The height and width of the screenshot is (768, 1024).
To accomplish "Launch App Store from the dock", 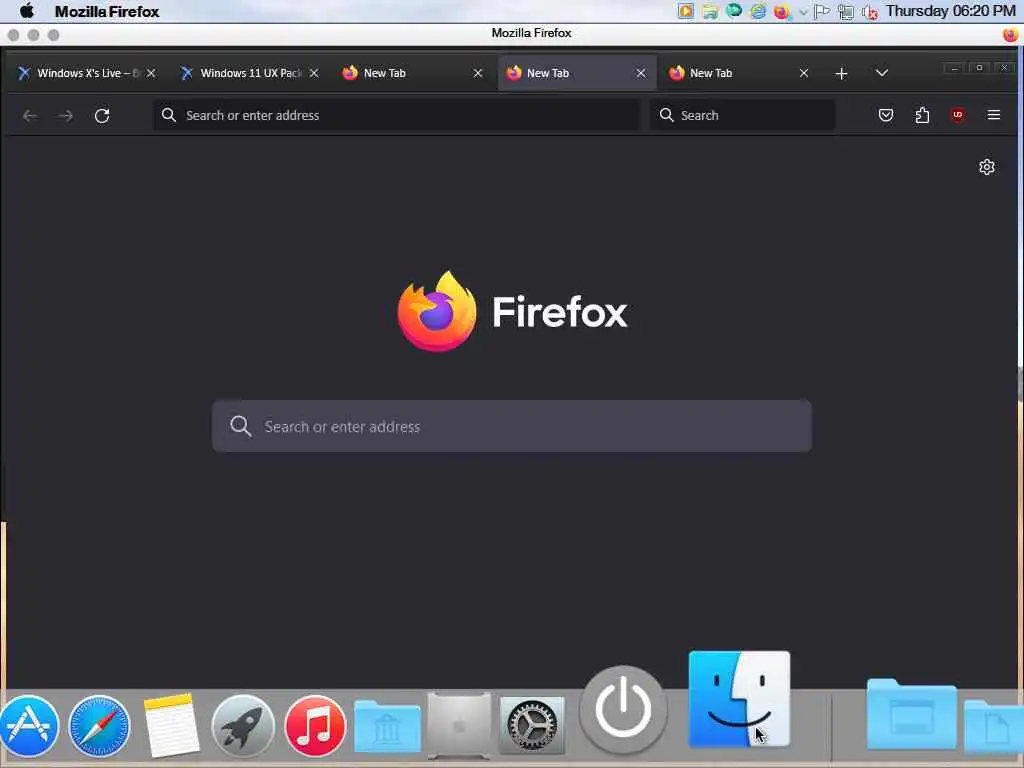I will click(x=29, y=726).
